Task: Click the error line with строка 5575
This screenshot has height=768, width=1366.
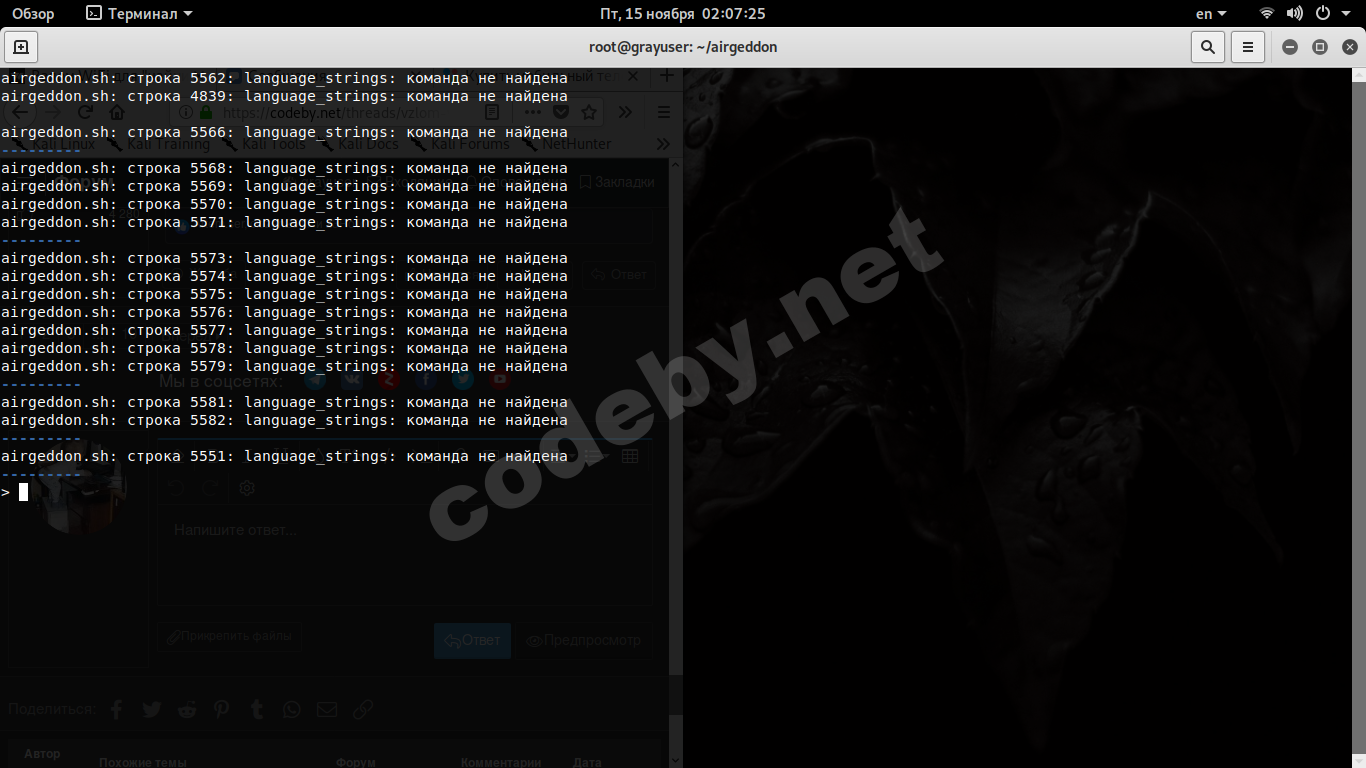Action: [284, 294]
